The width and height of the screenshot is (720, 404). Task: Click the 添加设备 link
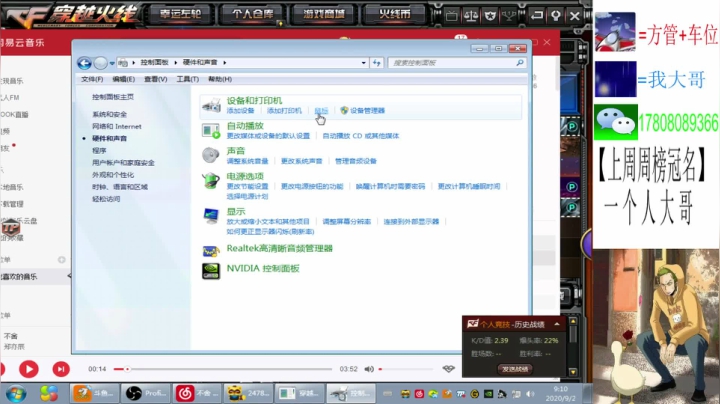pos(240,111)
